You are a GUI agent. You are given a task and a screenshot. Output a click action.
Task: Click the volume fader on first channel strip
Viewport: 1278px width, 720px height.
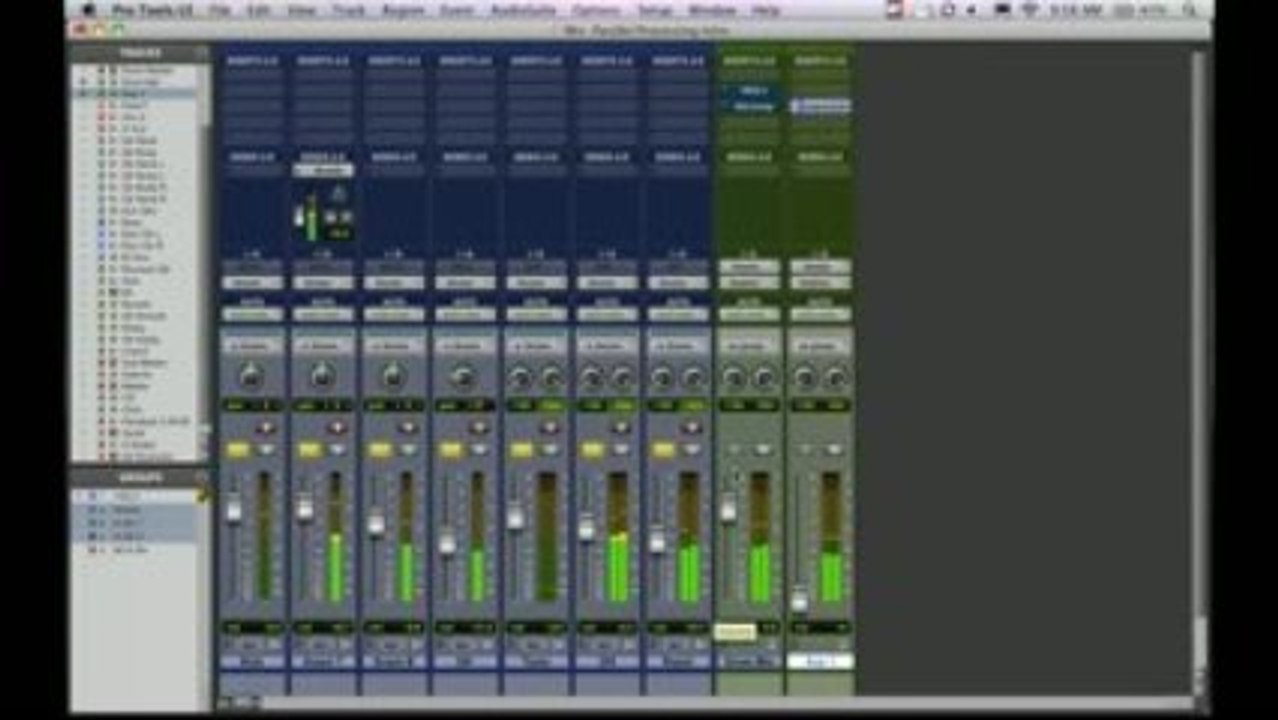point(234,509)
